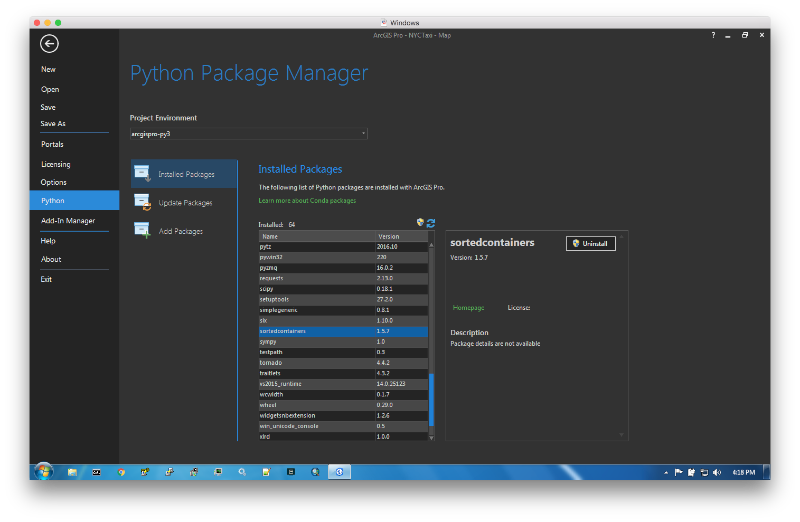The image size is (800, 522).
Task: Choose Save As in the sidebar
Action: click(x=53, y=123)
